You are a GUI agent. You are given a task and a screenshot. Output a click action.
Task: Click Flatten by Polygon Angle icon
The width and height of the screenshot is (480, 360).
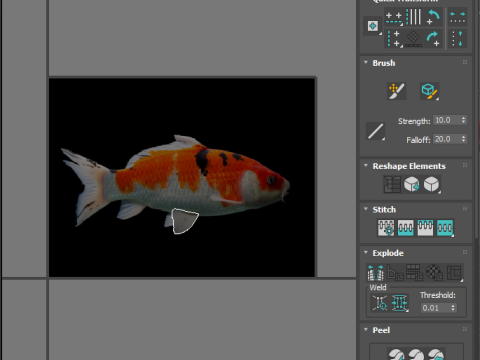pyautogui.click(x=395, y=273)
